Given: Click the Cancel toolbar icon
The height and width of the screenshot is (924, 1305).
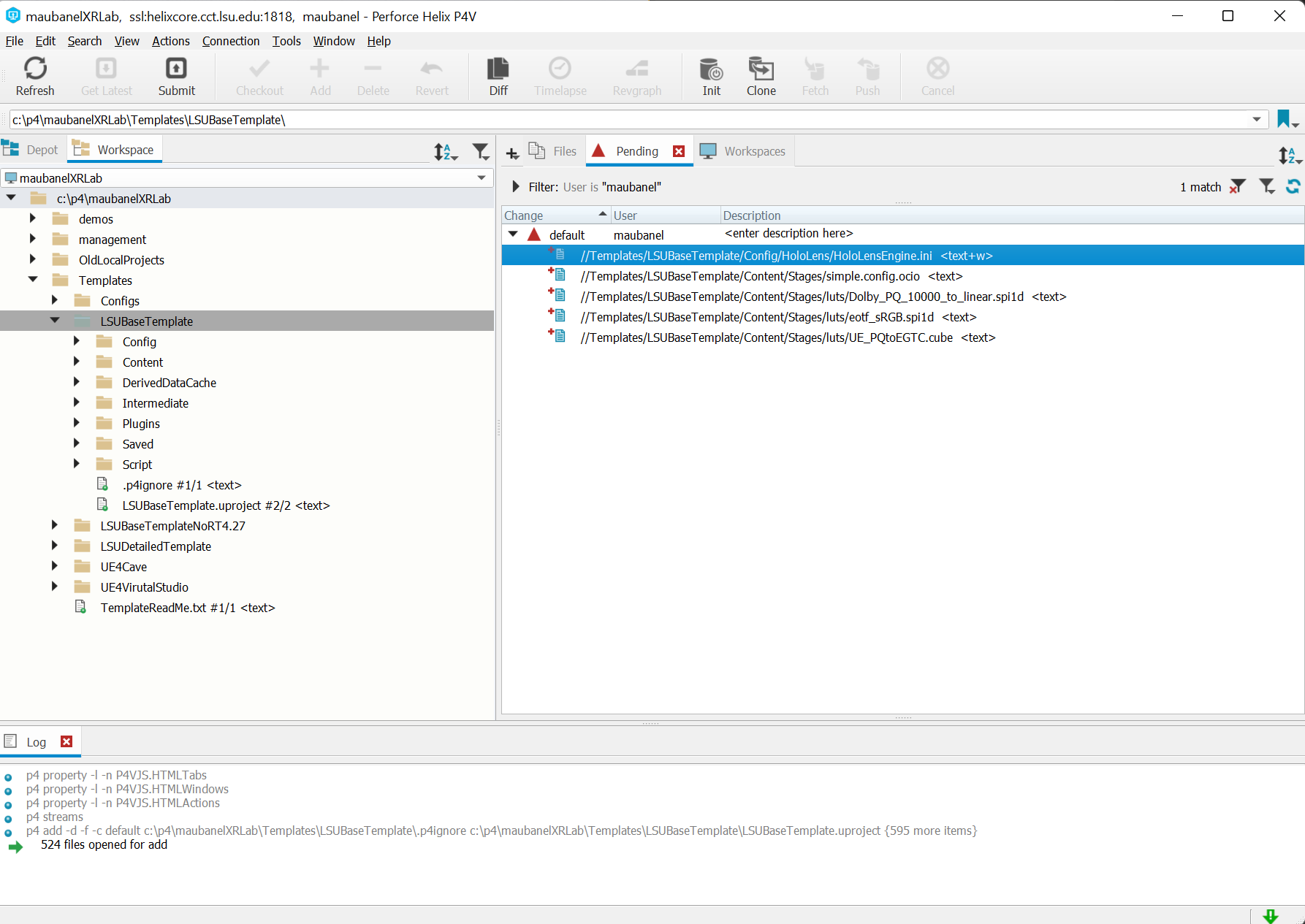Looking at the screenshot, I should pos(937,69).
